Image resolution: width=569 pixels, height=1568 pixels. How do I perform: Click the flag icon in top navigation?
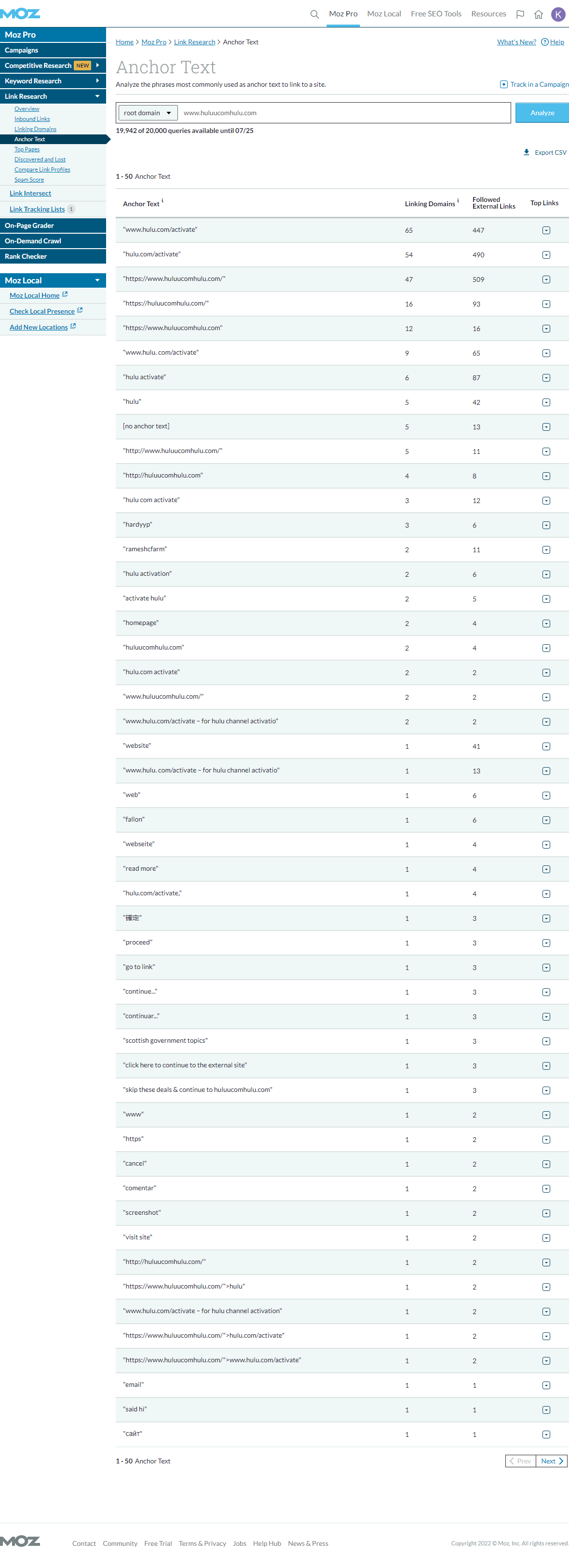520,14
